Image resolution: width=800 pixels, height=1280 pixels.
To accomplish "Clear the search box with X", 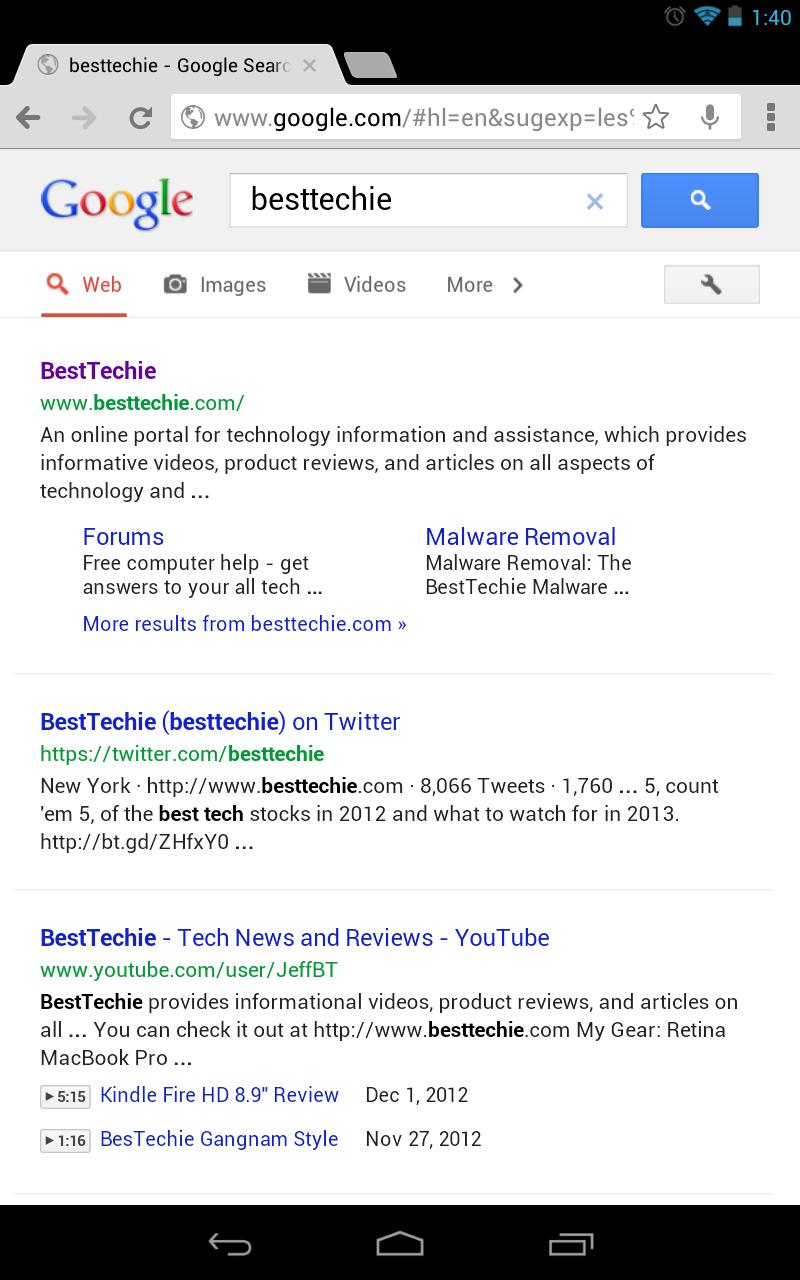I will pyautogui.click(x=595, y=201).
